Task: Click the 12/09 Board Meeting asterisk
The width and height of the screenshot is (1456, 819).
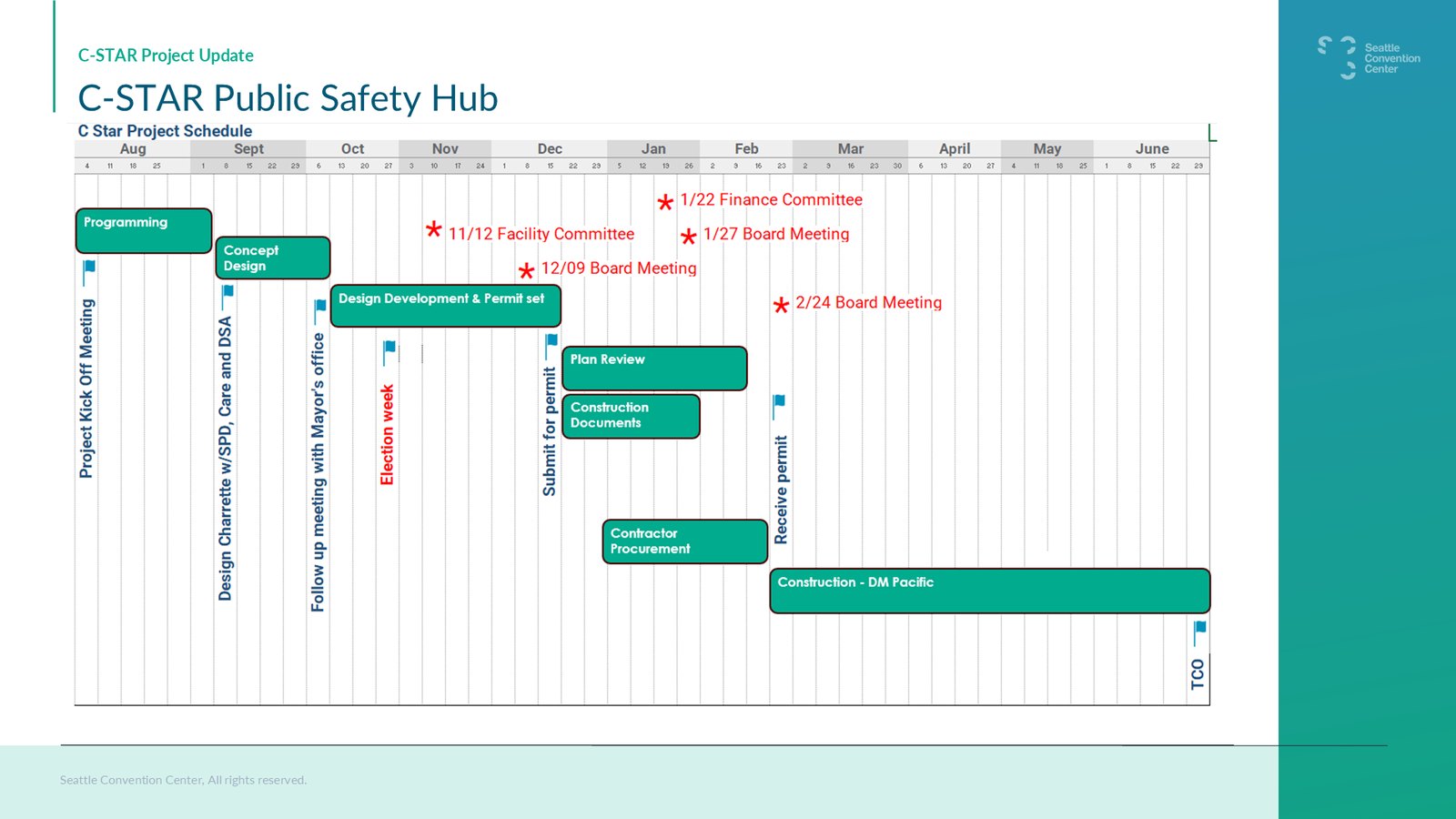Action: (526, 270)
